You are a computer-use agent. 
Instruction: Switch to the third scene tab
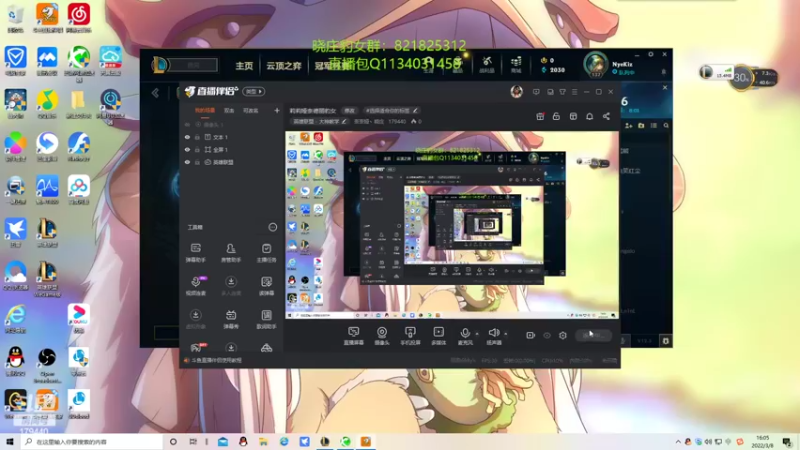click(250, 111)
